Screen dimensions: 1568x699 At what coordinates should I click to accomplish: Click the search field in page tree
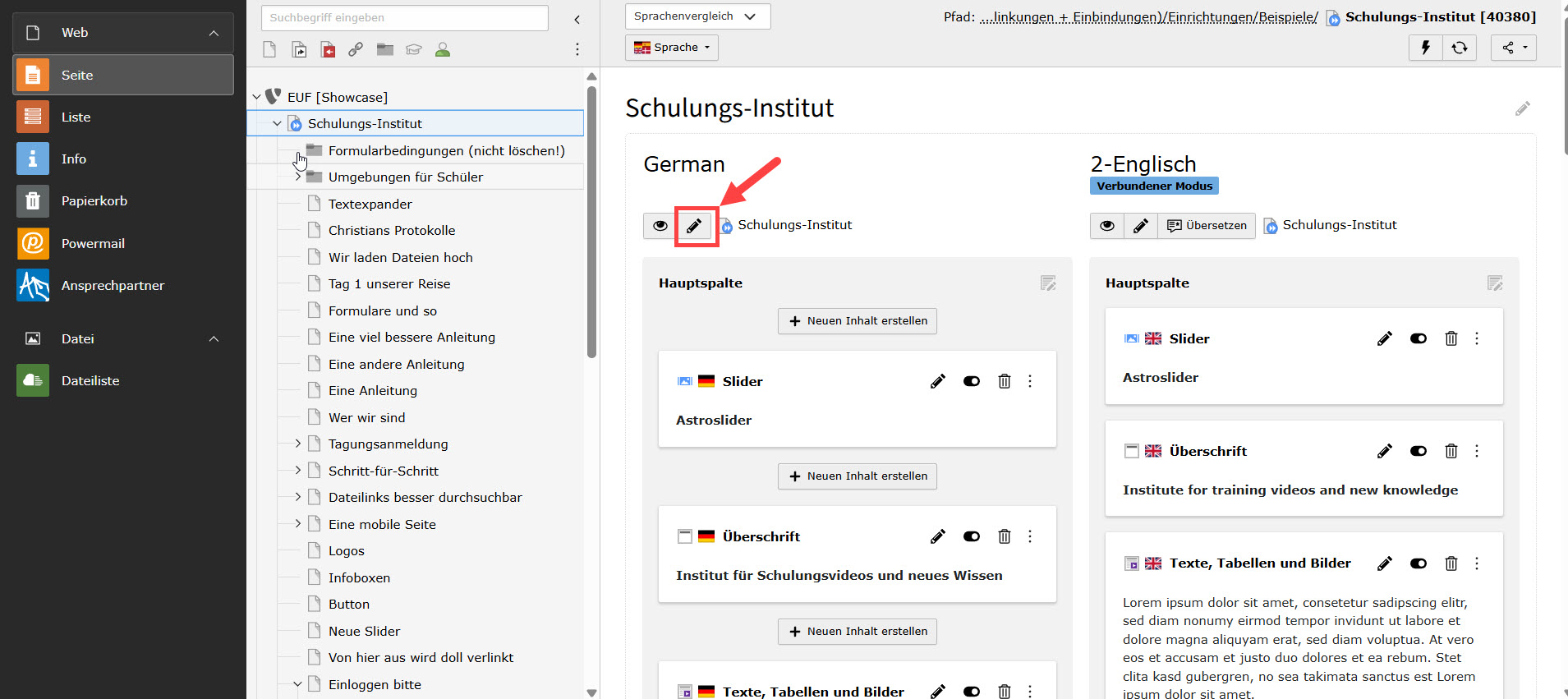404,17
